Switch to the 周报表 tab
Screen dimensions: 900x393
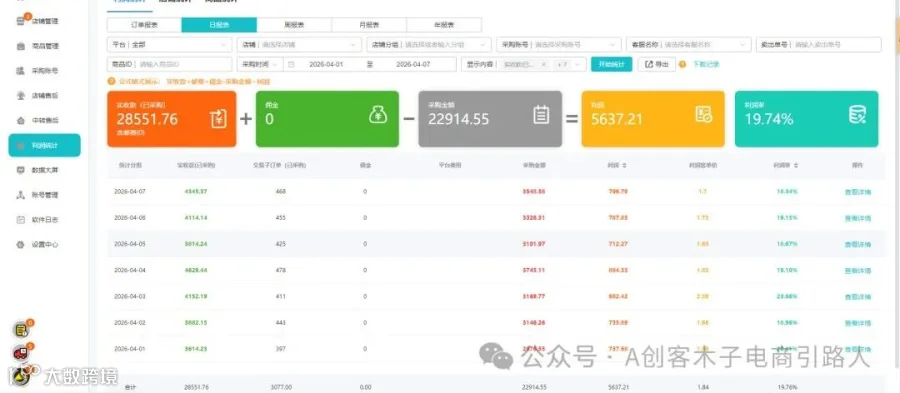tap(294, 25)
